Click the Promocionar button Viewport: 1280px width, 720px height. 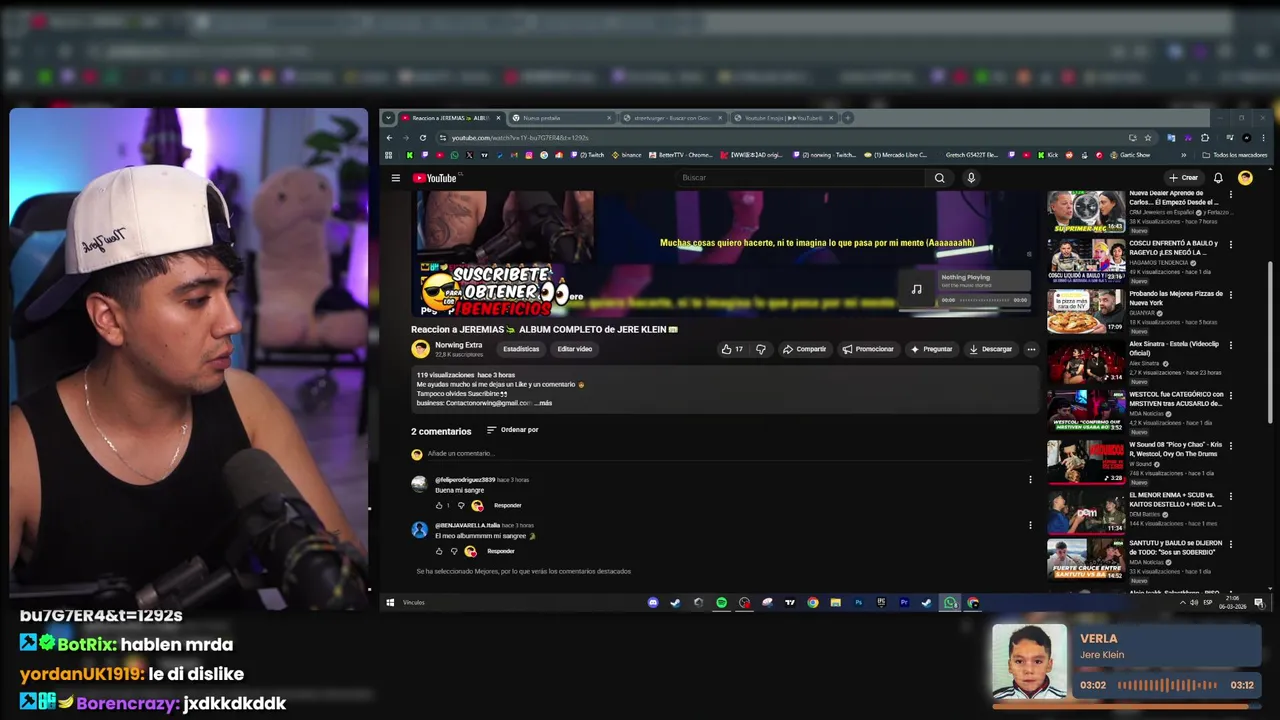(868, 349)
